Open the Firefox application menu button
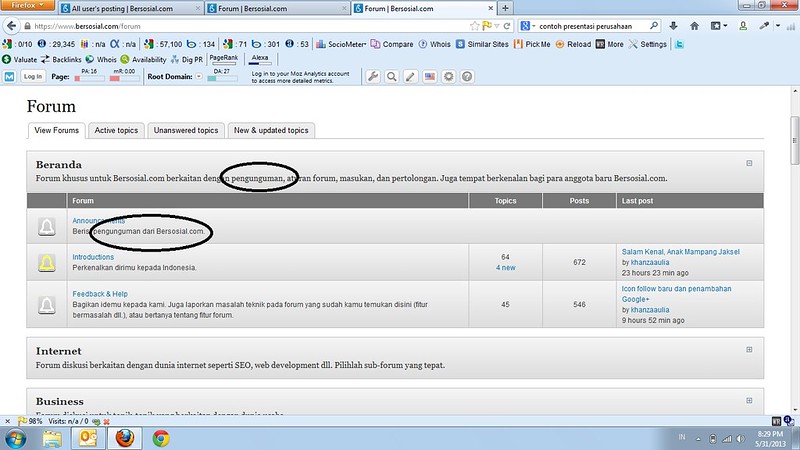 coord(28,5)
